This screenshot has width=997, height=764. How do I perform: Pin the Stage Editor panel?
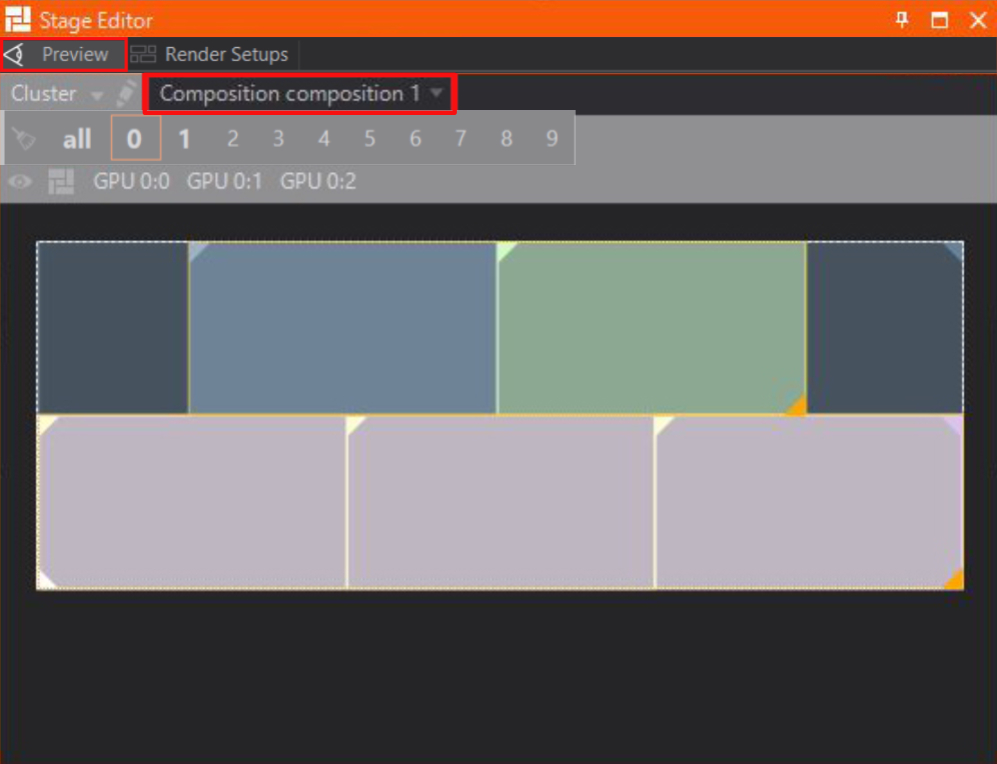point(902,20)
